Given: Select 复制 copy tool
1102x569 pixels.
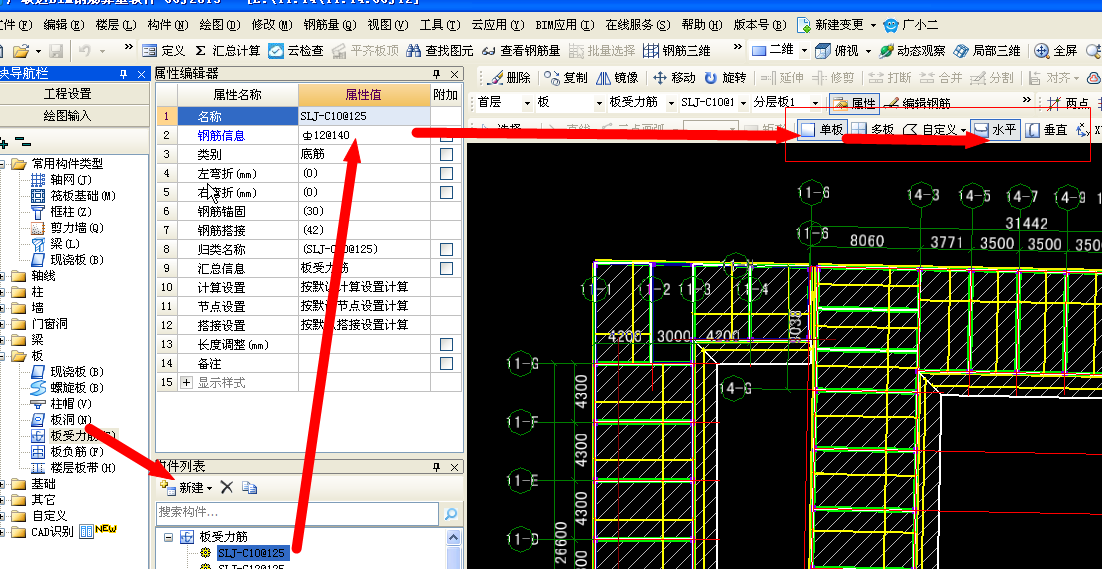Looking at the screenshot, I should point(566,77).
